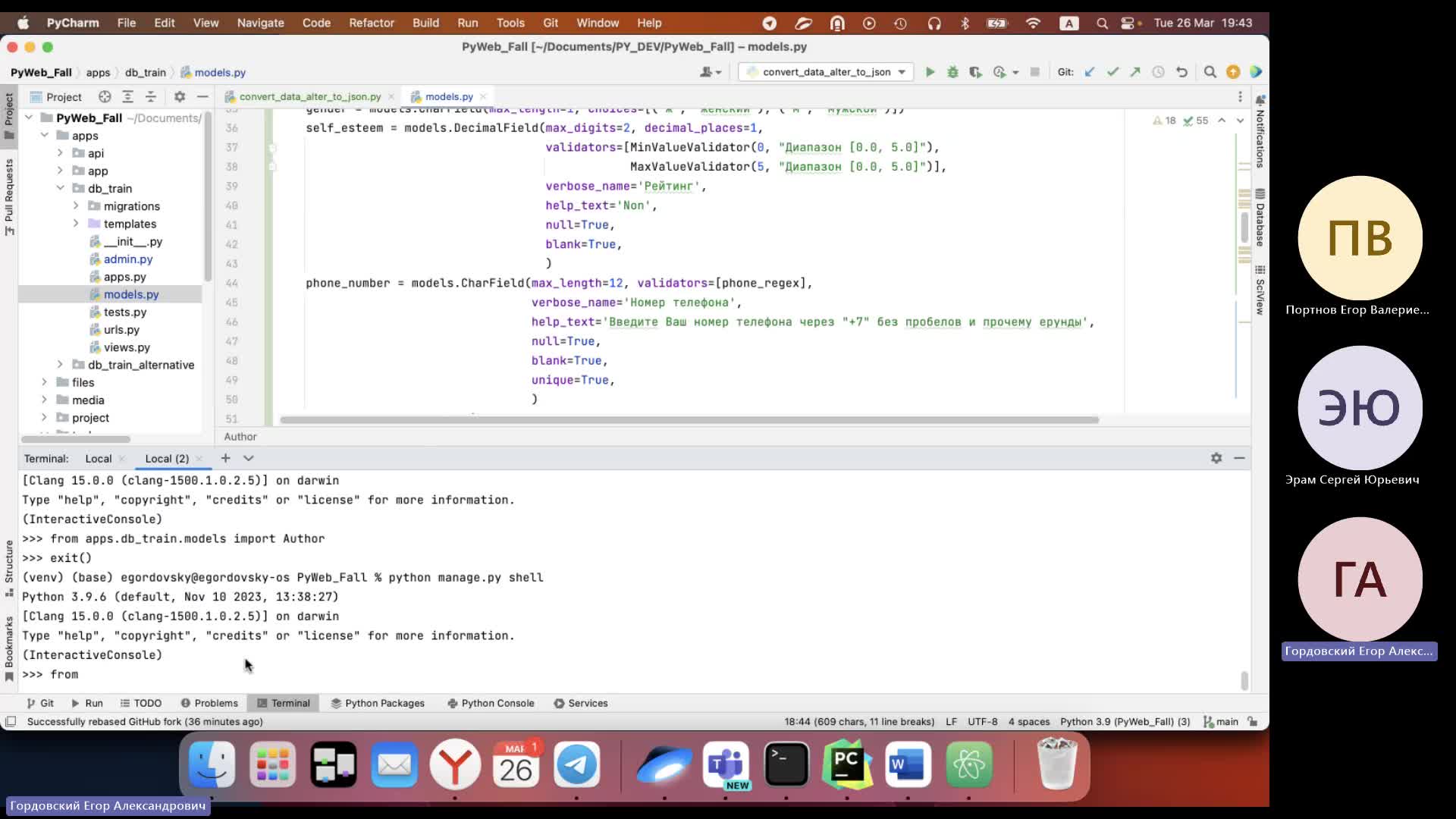Jump to next highlighted error arrow
This screenshot has width=1456, height=819.
point(1240,121)
